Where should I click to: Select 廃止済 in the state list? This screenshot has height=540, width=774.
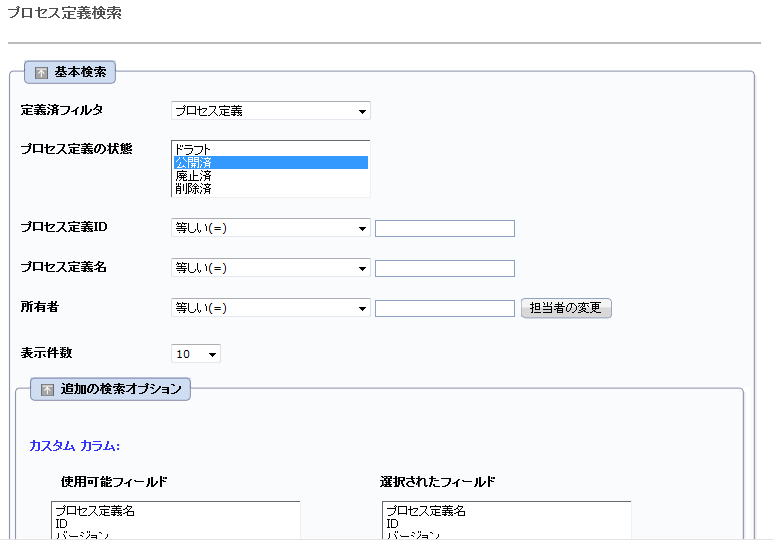coord(271,176)
